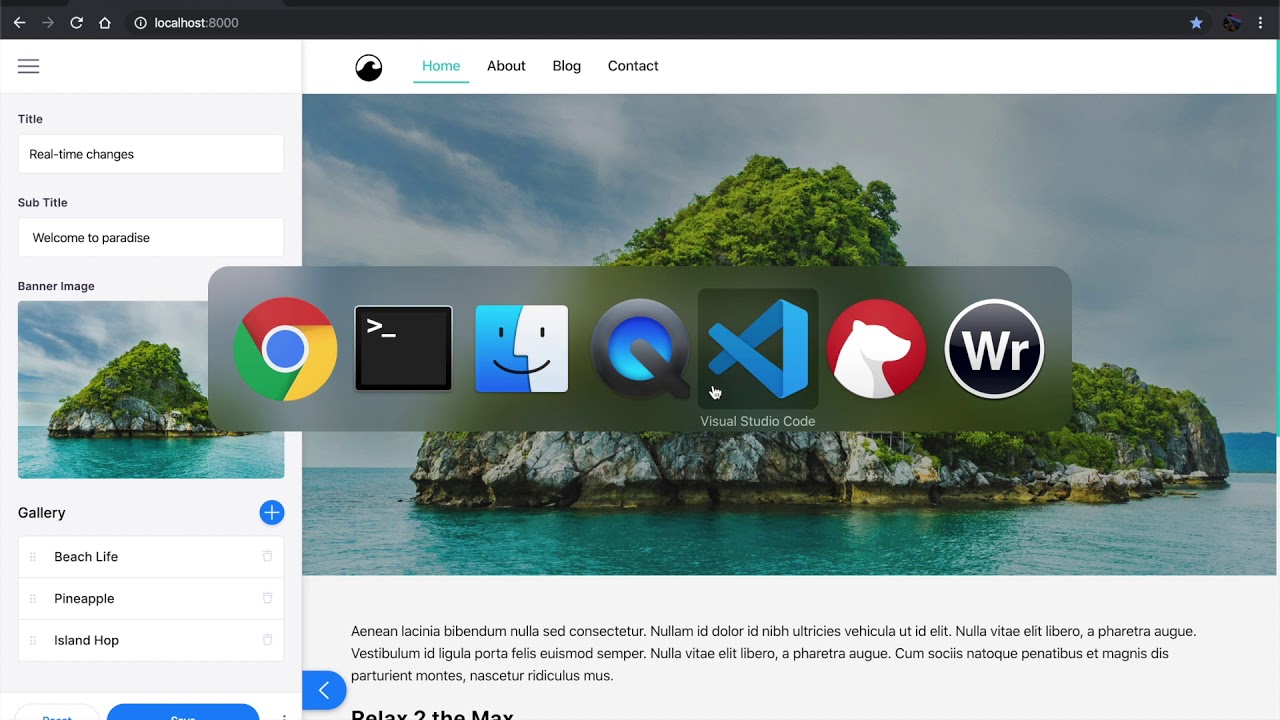Viewport: 1280px width, 720px height.
Task: Grab Pineapple drag handle
Action: 33,599
